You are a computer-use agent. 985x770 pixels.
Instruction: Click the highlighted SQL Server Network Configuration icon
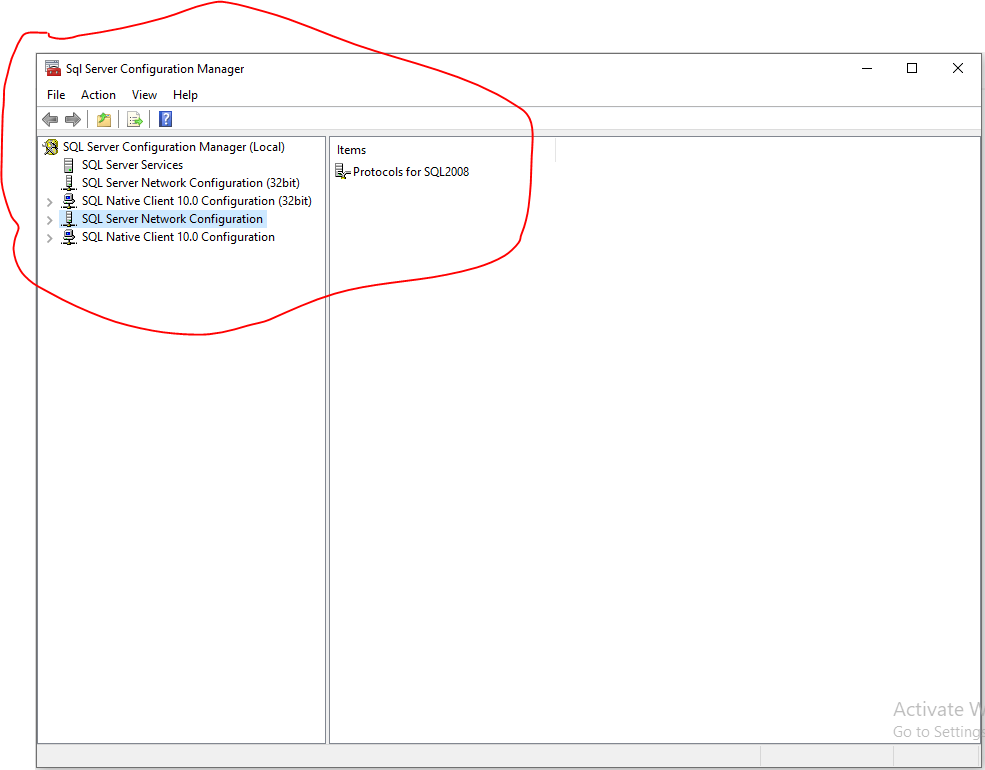[69, 219]
